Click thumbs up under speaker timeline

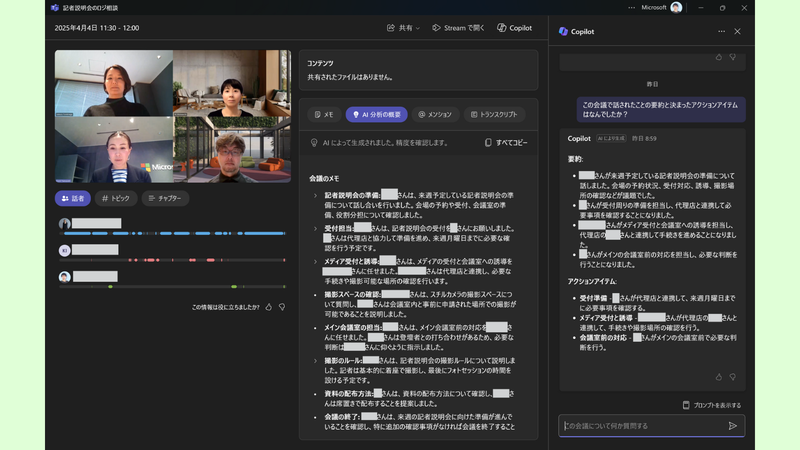pos(269,307)
